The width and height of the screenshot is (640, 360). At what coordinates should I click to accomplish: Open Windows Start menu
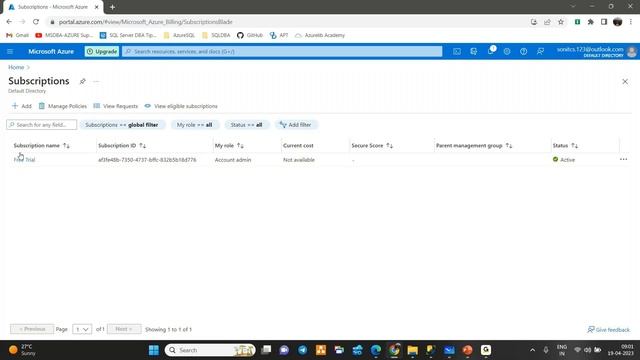(x=154, y=350)
